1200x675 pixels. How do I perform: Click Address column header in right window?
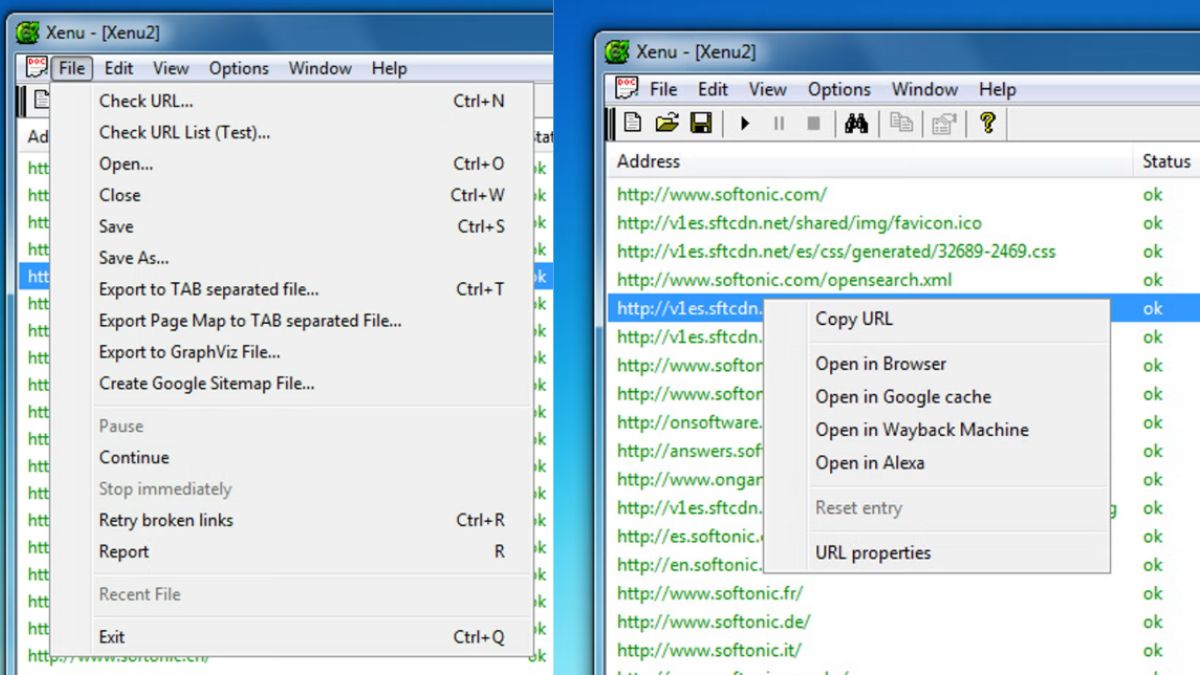point(870,161)
